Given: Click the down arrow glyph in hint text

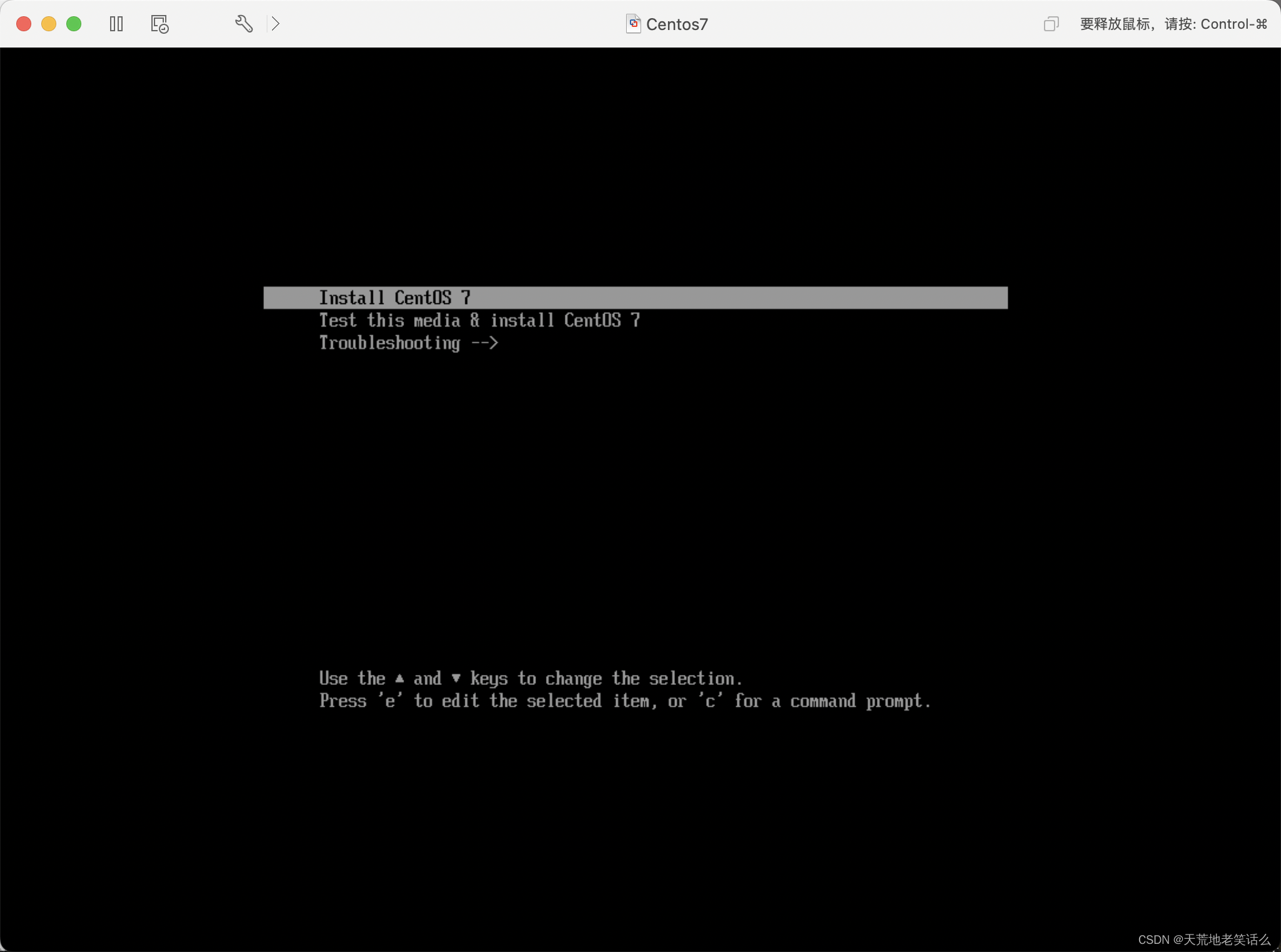Looking at the screenshot, I should click(456, 679).
